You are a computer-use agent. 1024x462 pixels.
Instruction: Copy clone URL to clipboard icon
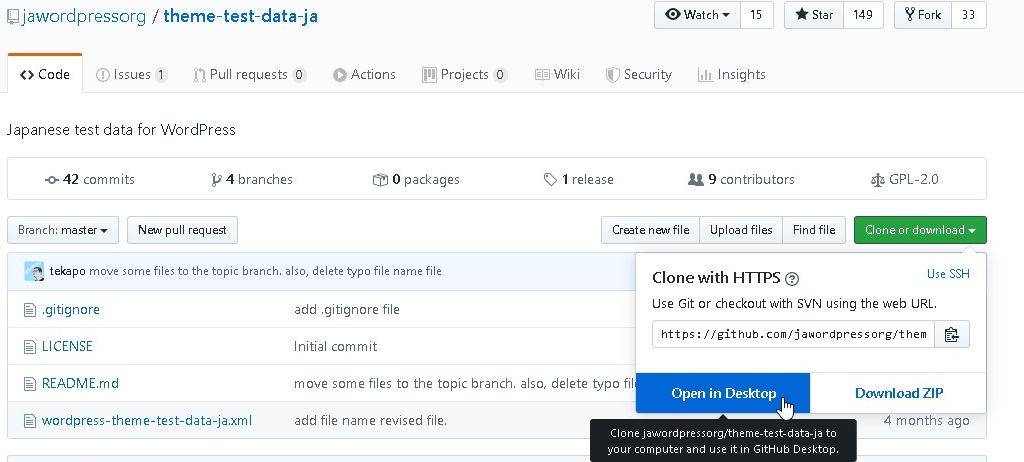click(952, 334)
